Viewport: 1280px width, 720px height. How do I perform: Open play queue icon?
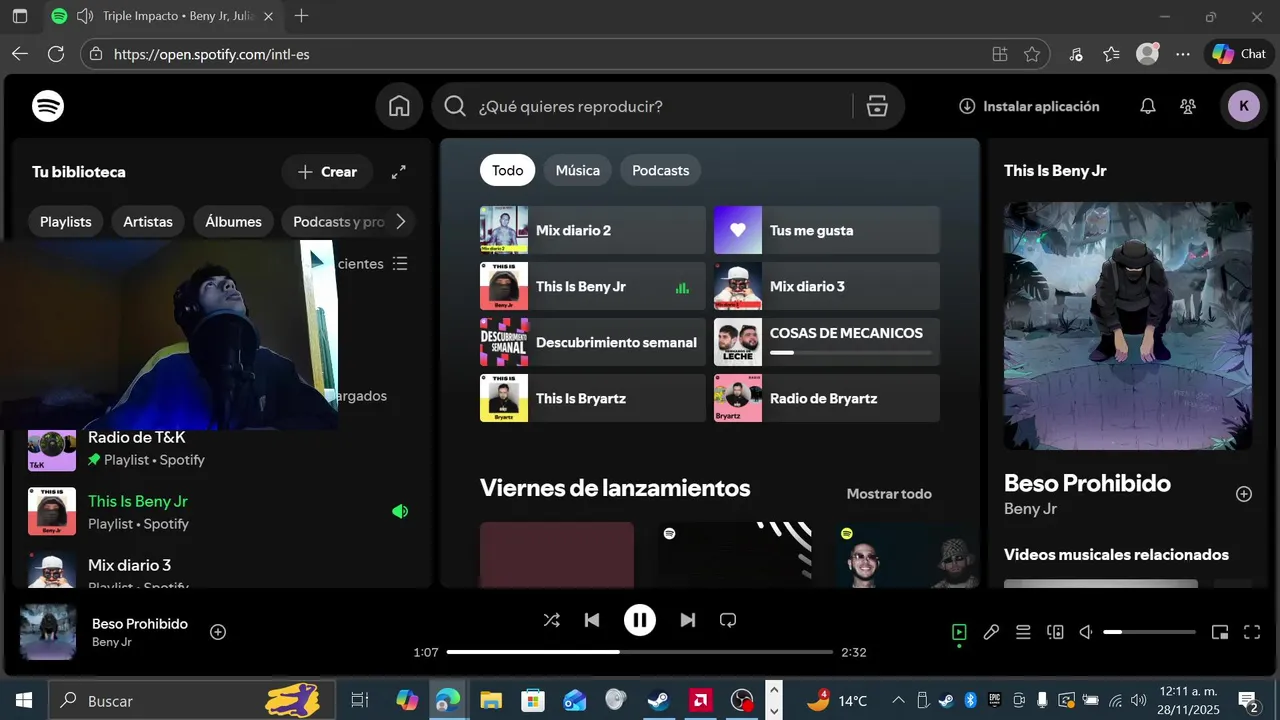(x=1023, y=632)
